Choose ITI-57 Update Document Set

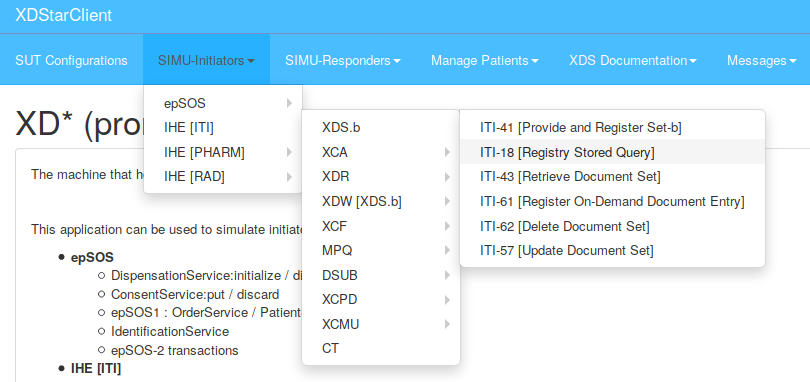click(612, 251)
